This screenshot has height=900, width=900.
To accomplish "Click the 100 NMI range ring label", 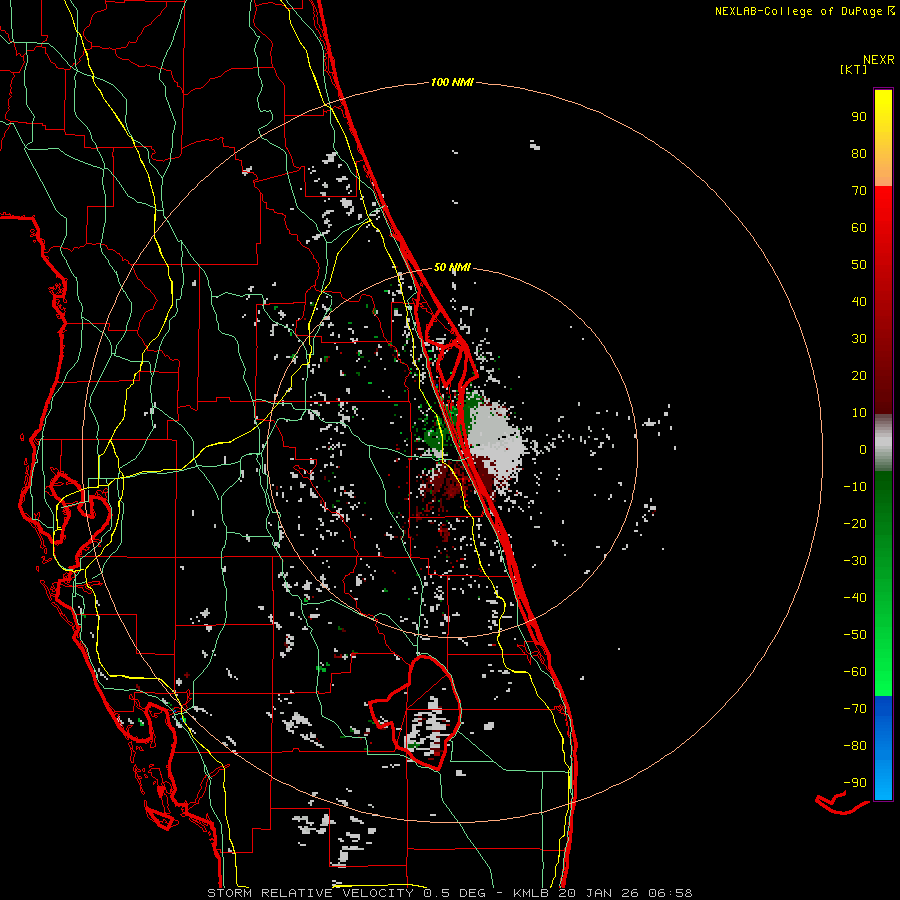I will click(x=452, y=83).
